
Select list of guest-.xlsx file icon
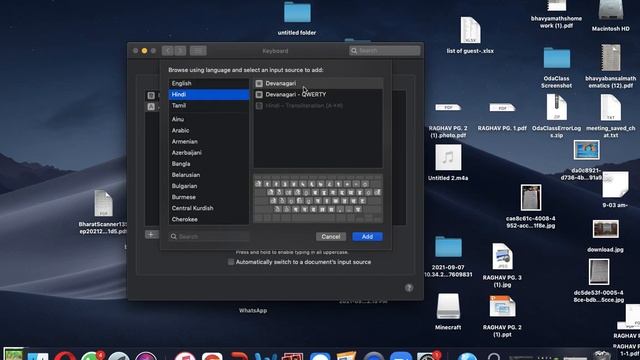pyautogui.click(x=470, y=29)
